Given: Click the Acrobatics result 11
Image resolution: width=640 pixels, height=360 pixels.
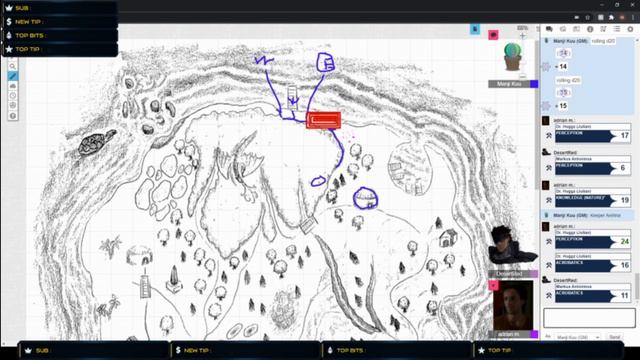Looking at the screenshot, I should point(624,295).
